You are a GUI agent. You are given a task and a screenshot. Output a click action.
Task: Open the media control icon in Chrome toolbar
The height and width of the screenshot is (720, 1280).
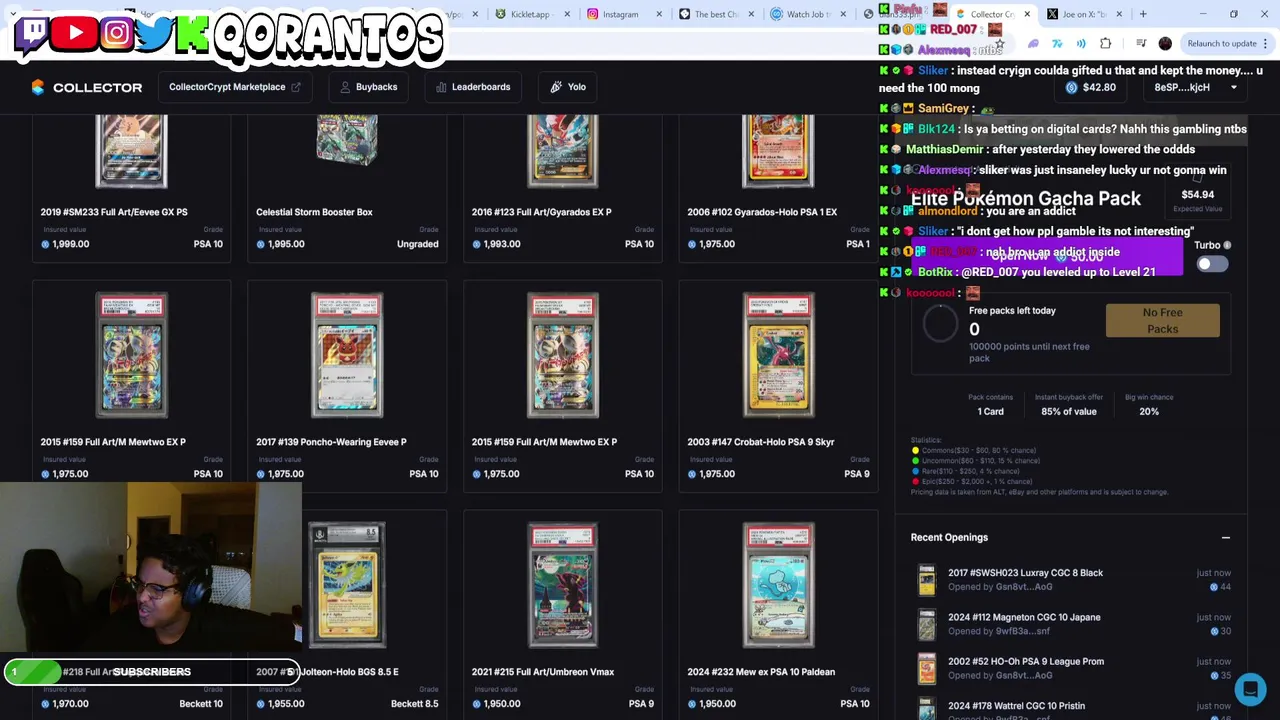point(1140,43)
